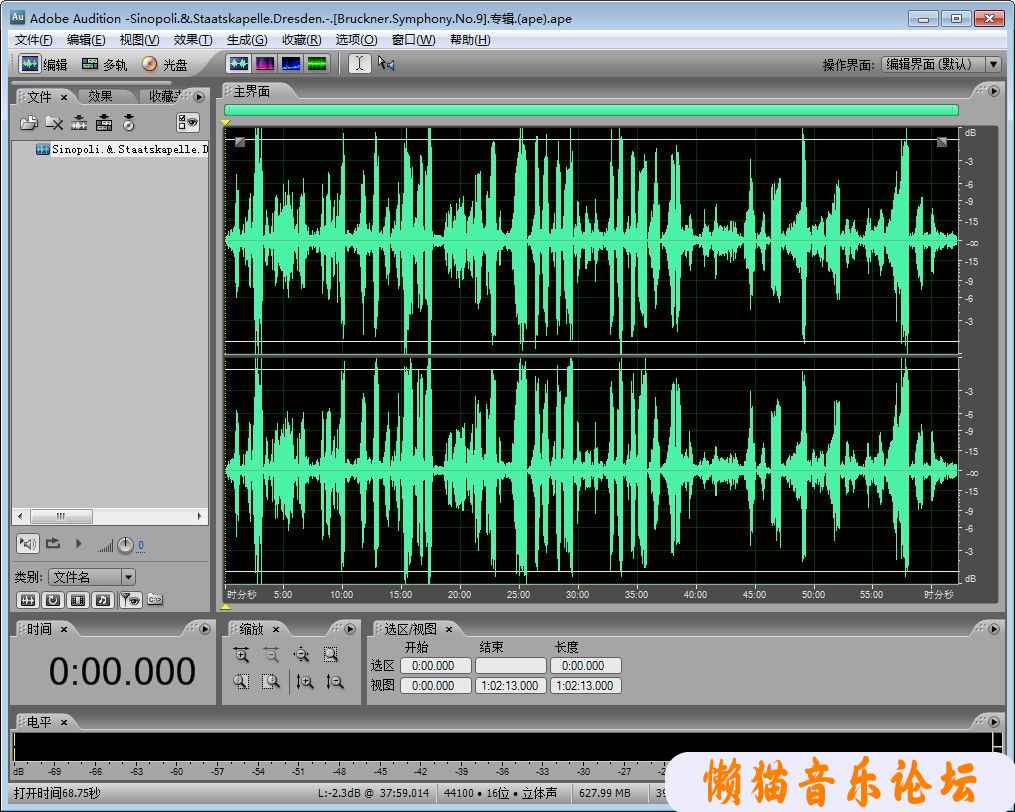Insert file into Multitrack icon
The height and width of the screenshot is (812, 1015).
point(104,122)
